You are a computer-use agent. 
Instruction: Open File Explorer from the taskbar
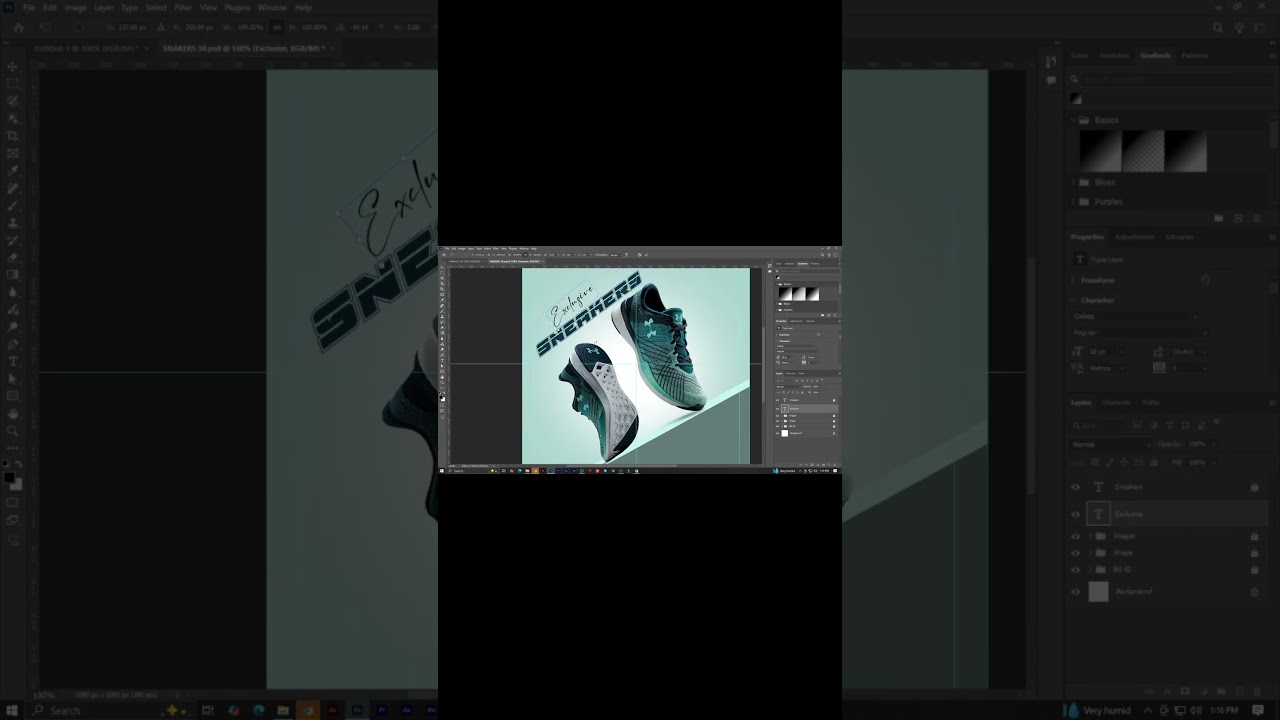[283, 710]
